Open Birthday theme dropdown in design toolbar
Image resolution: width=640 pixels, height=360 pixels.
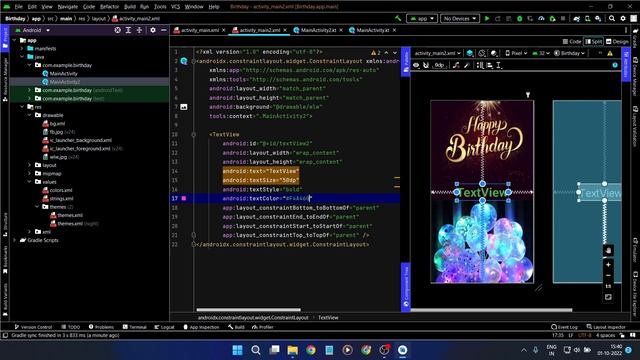point(569,53)
